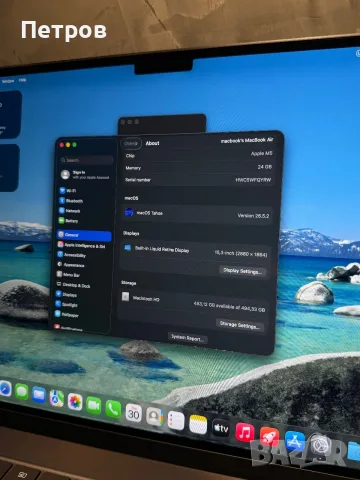The image size is (360, 480).
Task: Go back using the toolbar back arrow
Action: pyautogui.click(x=127, y=143)
